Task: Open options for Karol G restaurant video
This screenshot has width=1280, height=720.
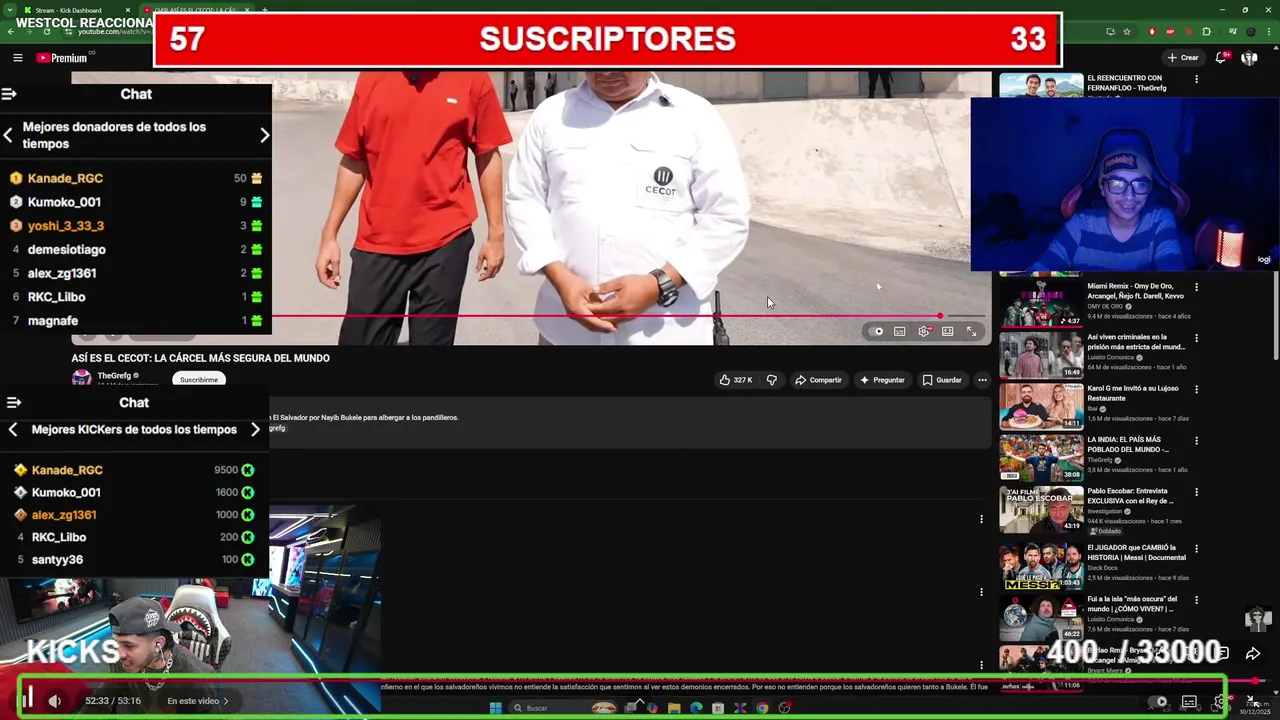Action: point(1196,389)
